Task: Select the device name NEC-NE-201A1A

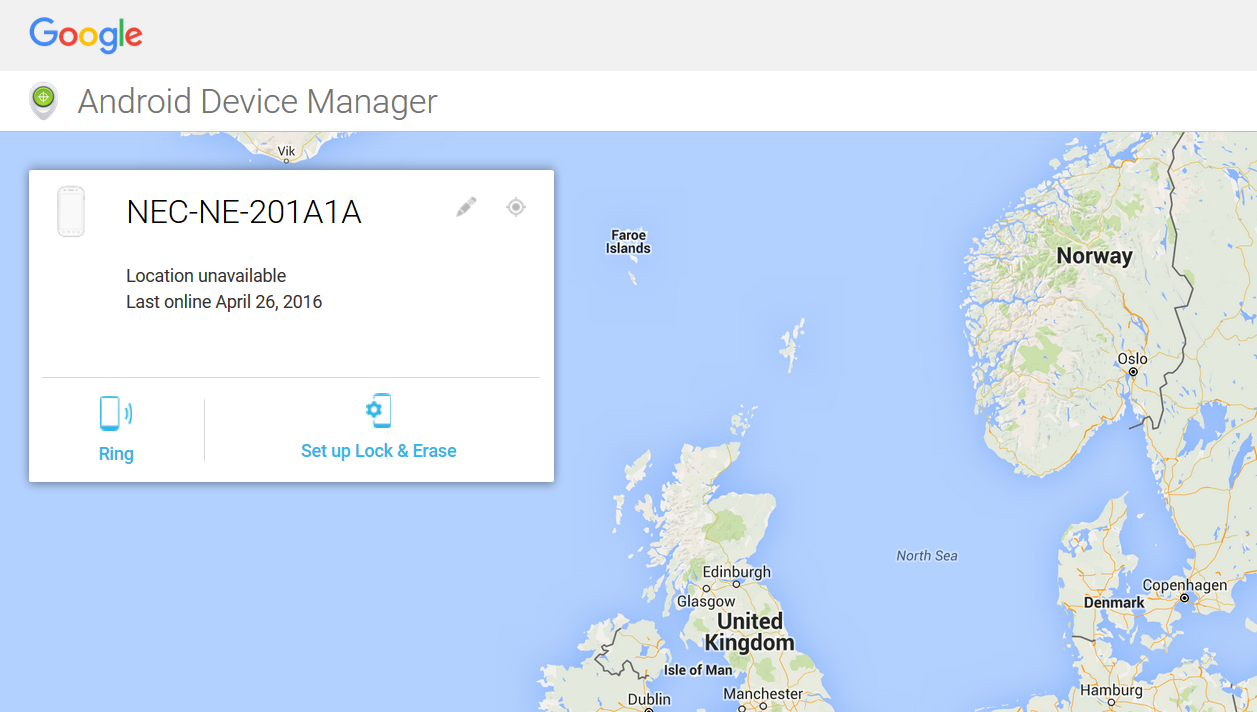Action: tap(244, 212)
